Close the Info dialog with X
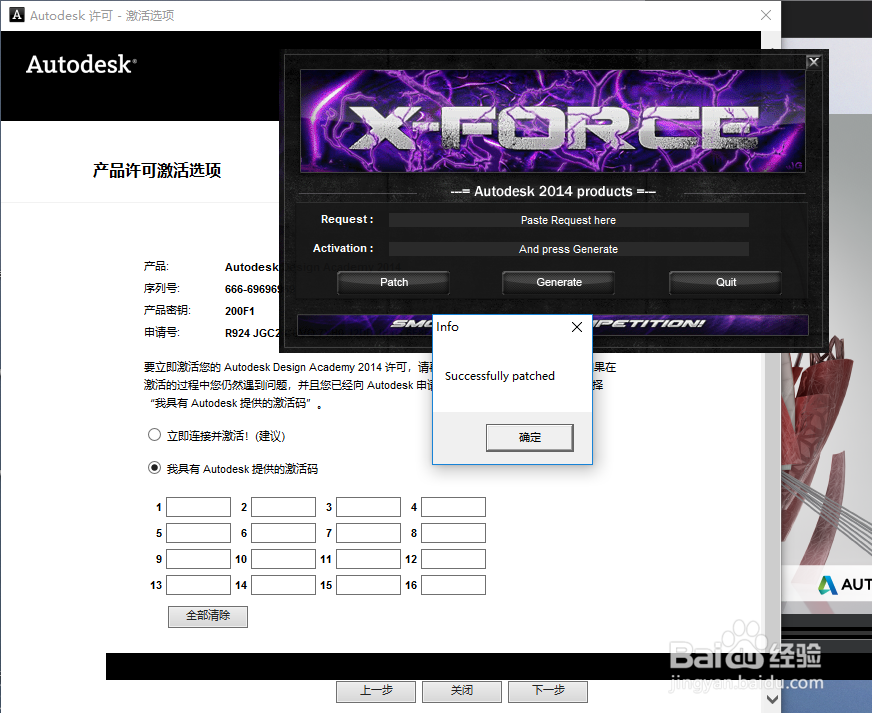Image resolution: width=872 pixels, height=713 pixels. click(577, 327)
